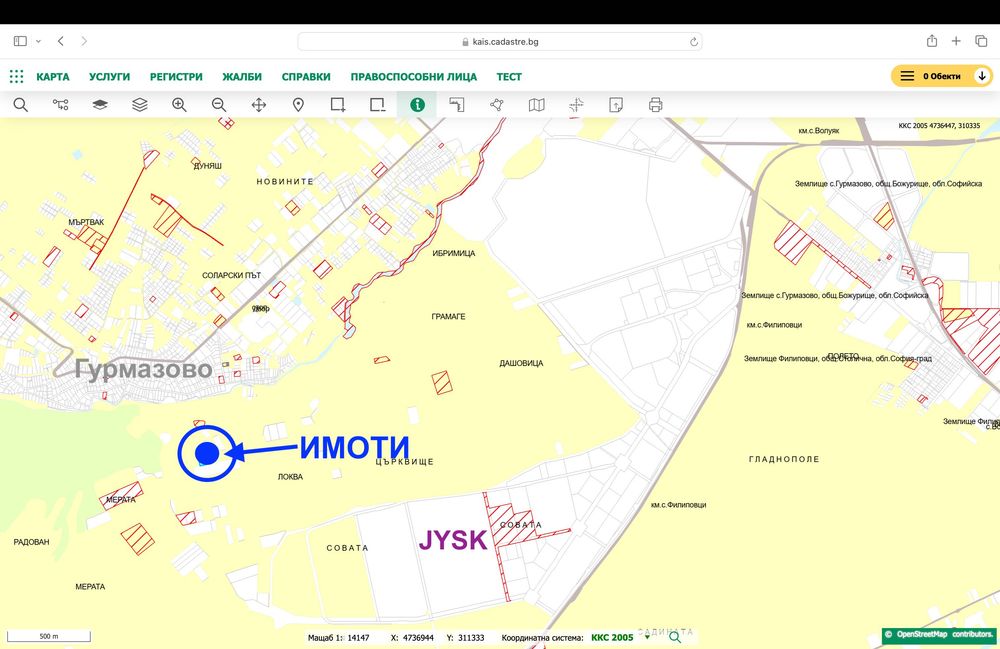Click the Safari share icon
The height and width of the screenshot is (649, 1000).
(932, 41)
